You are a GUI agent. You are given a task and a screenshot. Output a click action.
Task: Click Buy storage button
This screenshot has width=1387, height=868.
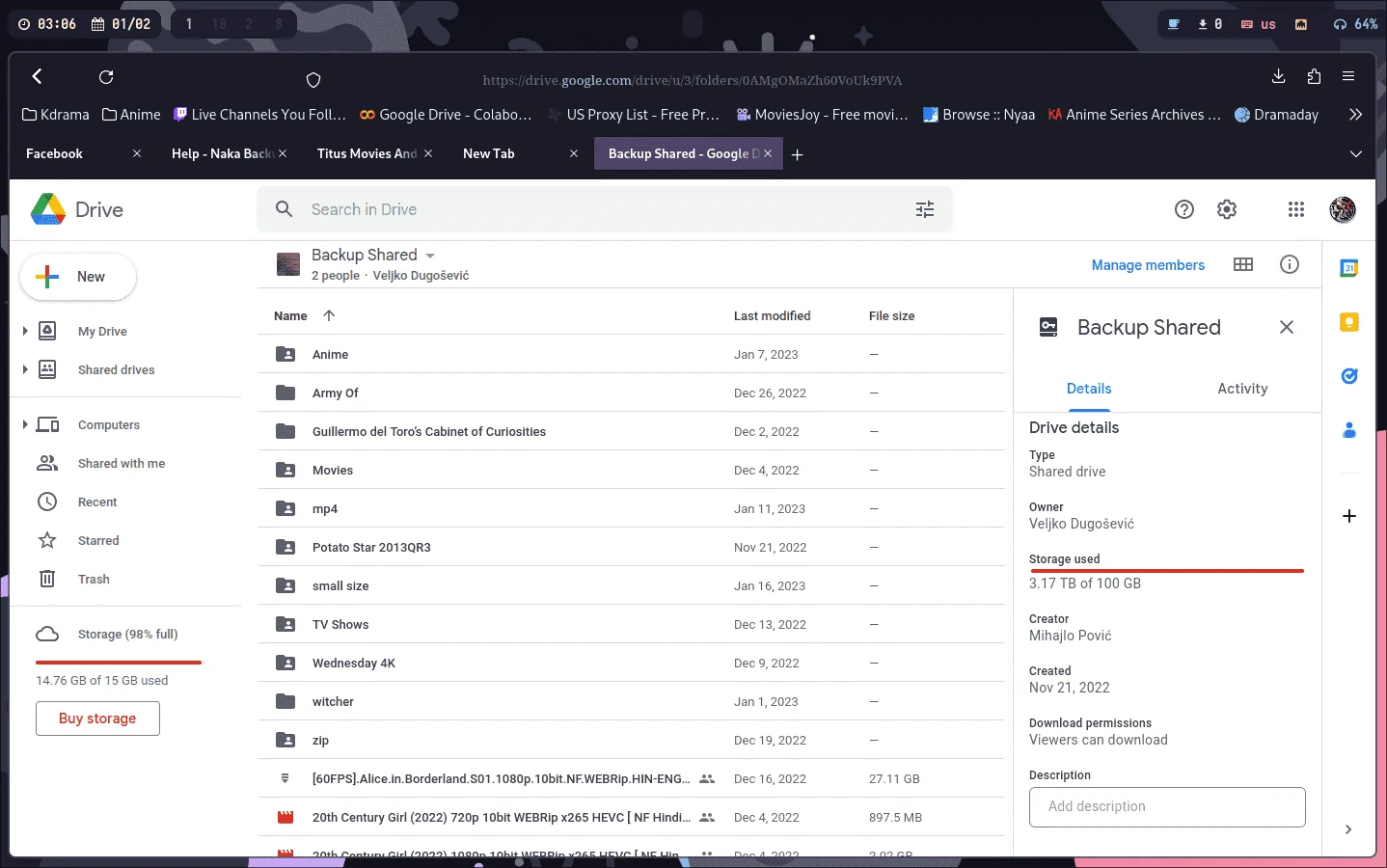click(x=97, y=719)
